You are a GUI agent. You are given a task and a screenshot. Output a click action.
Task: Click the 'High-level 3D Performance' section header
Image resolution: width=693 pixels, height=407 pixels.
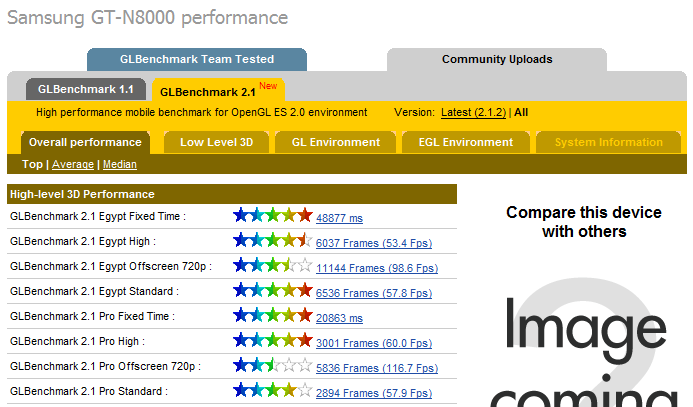pyautogui.click(x=232, y=194)
